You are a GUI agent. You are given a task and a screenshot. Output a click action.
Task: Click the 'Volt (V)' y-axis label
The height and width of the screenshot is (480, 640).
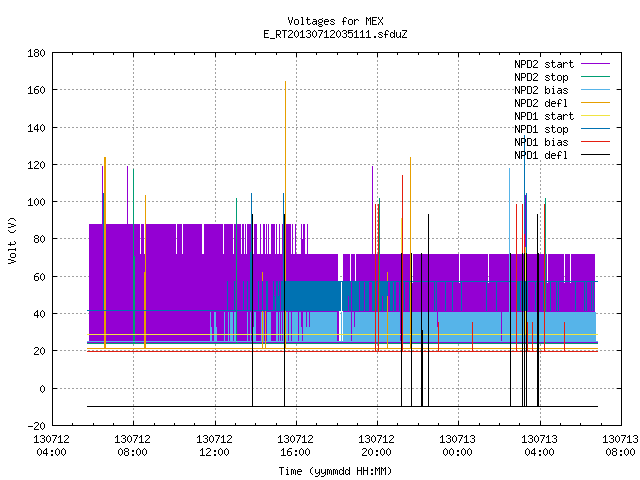pyautogui.click(x=12, y=240)
